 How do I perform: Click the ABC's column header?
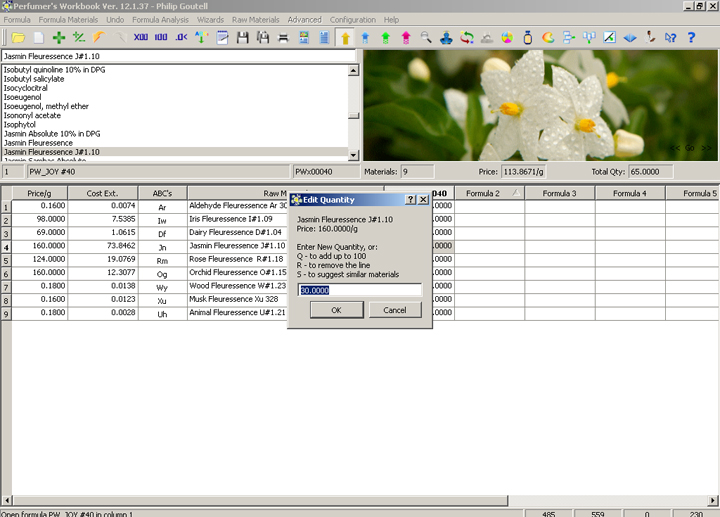coord(162,193)
